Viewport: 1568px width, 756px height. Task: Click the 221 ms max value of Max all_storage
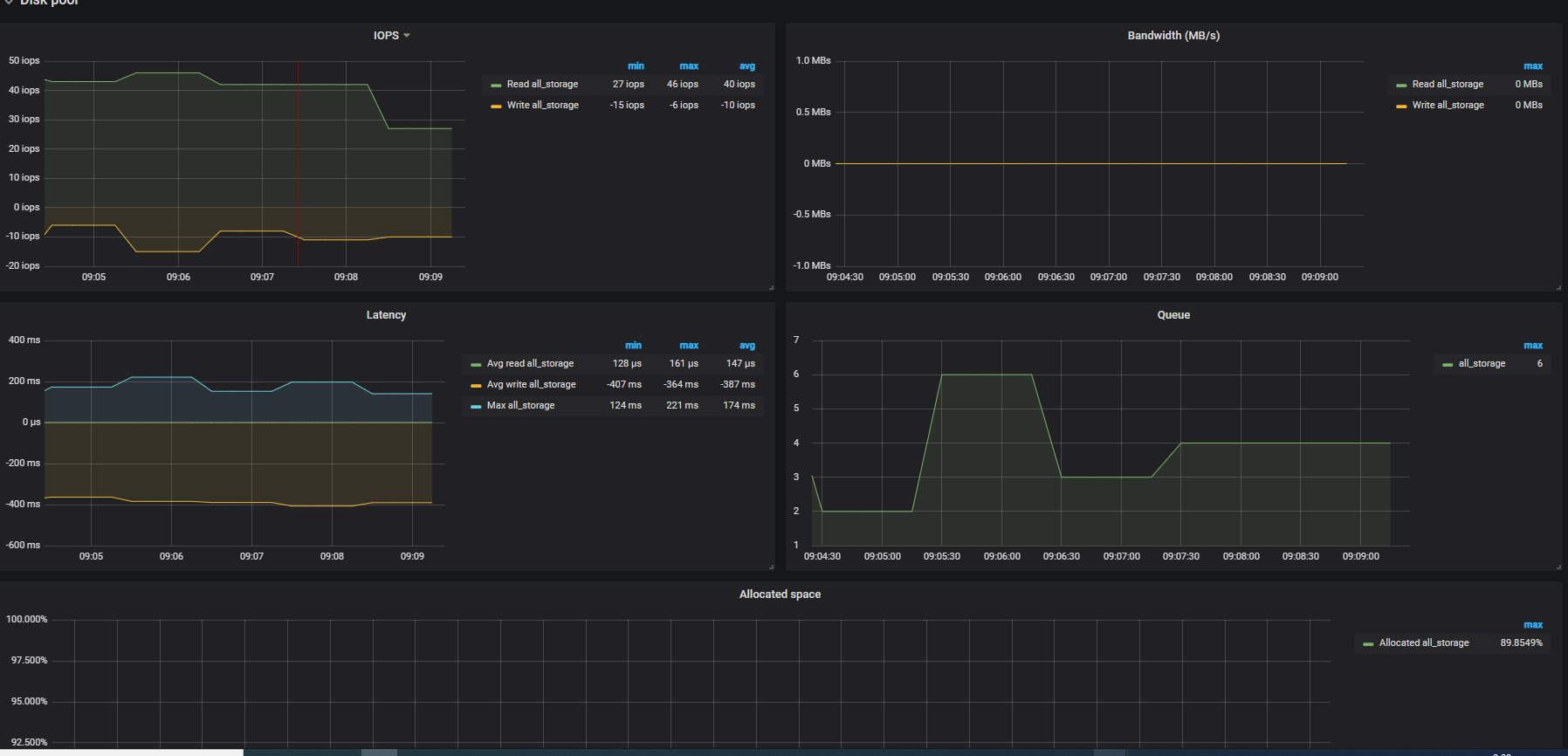(x=682, y=406)
